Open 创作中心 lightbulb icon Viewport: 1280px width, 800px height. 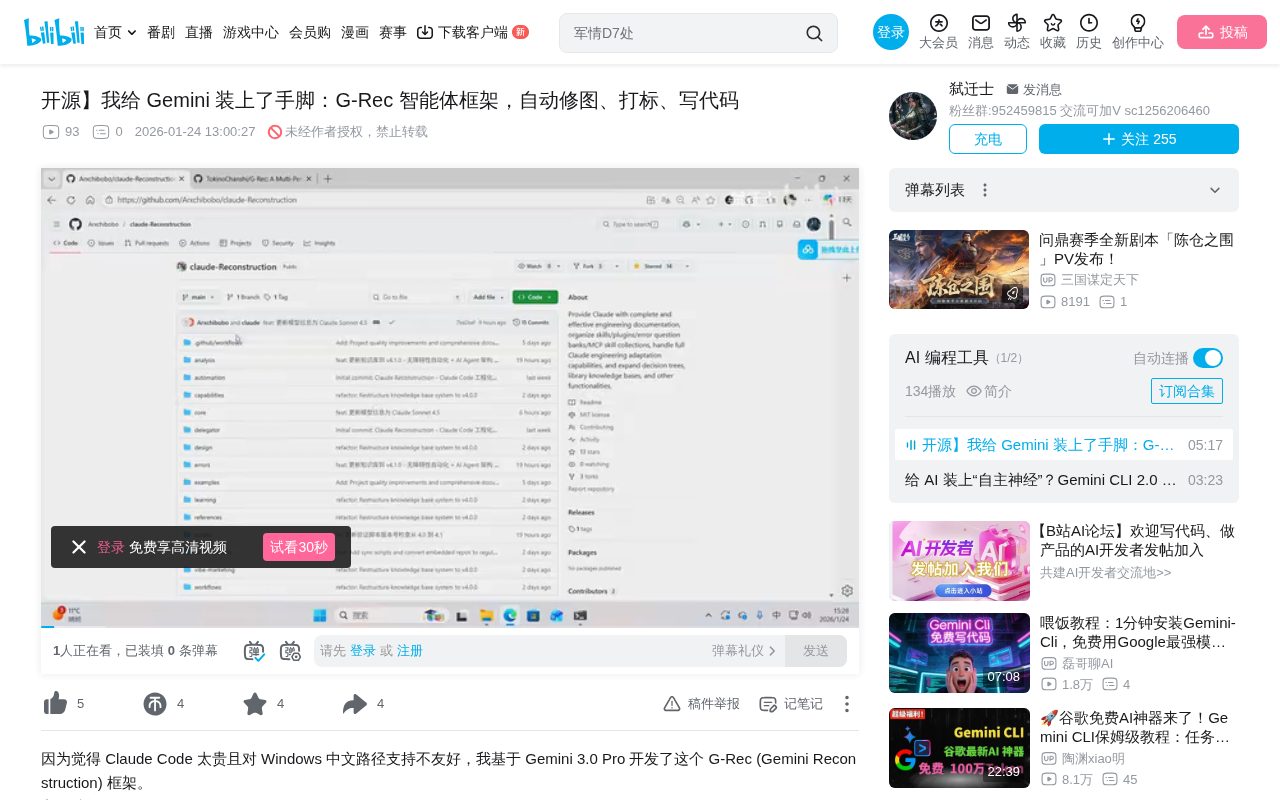click(1138, 32)
